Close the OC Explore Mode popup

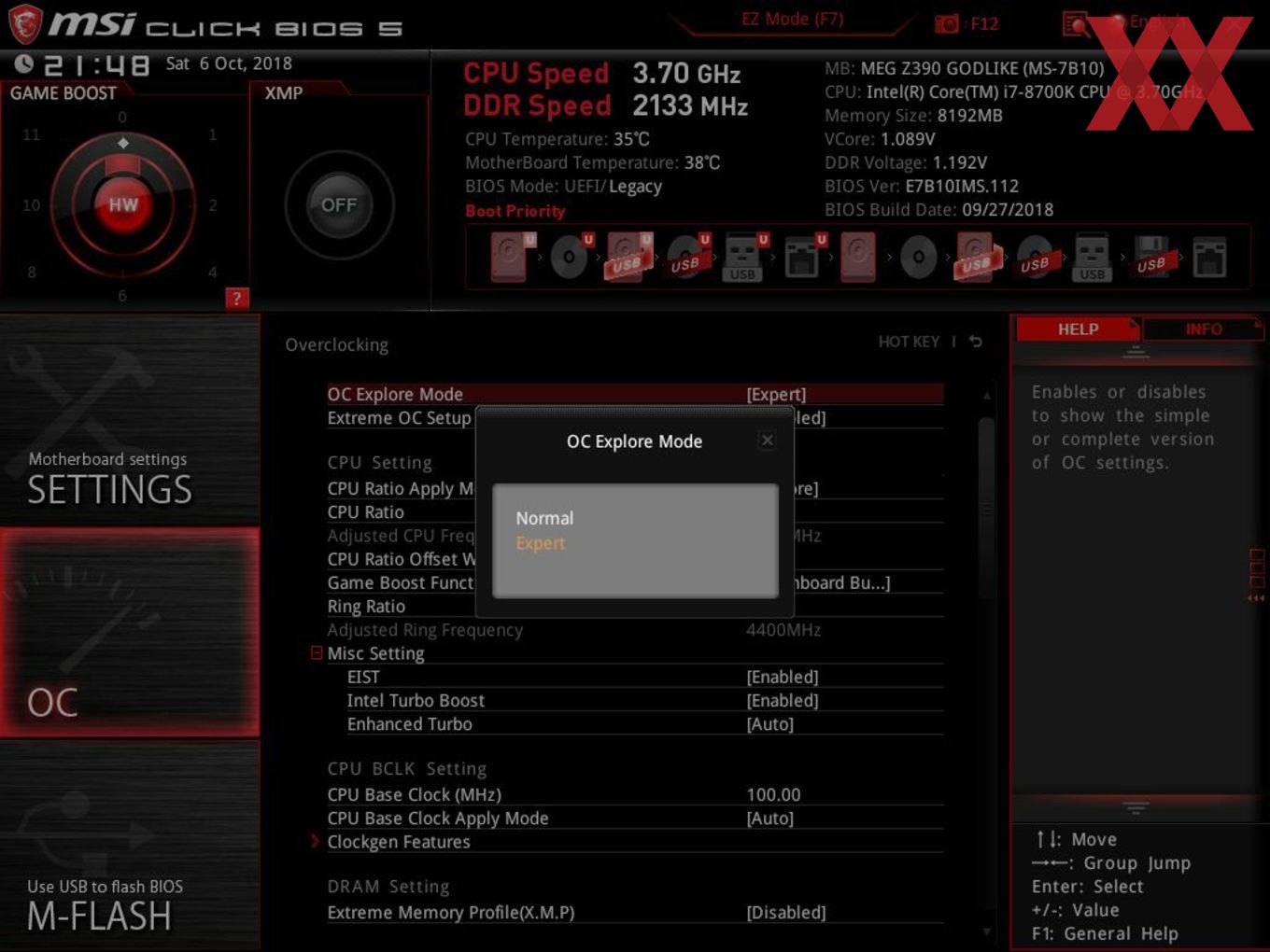point(767,440)
